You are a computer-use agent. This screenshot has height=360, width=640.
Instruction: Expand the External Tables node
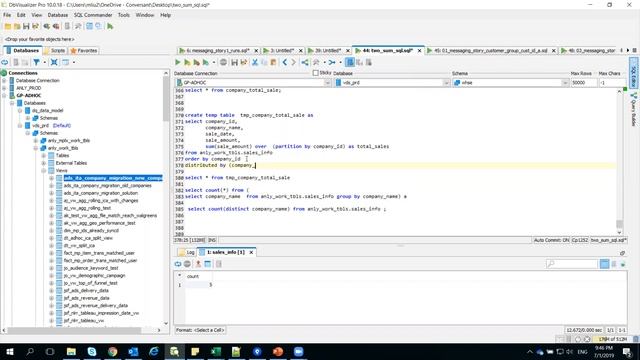pyautogui.click(x=44, y=163)
